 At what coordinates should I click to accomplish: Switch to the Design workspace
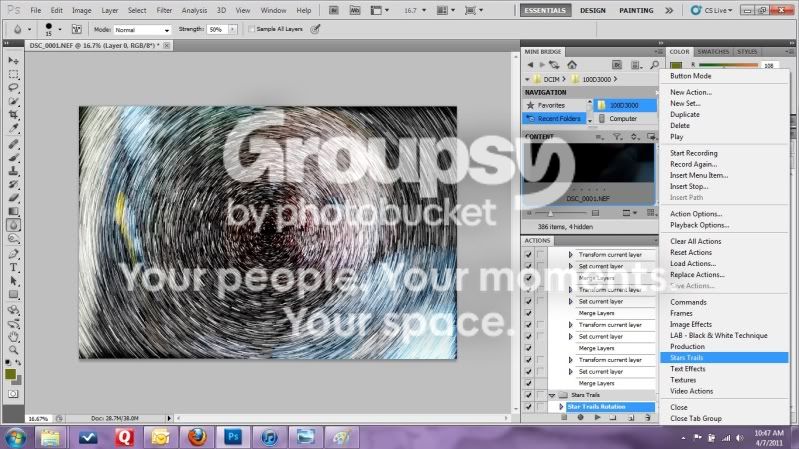593,10
